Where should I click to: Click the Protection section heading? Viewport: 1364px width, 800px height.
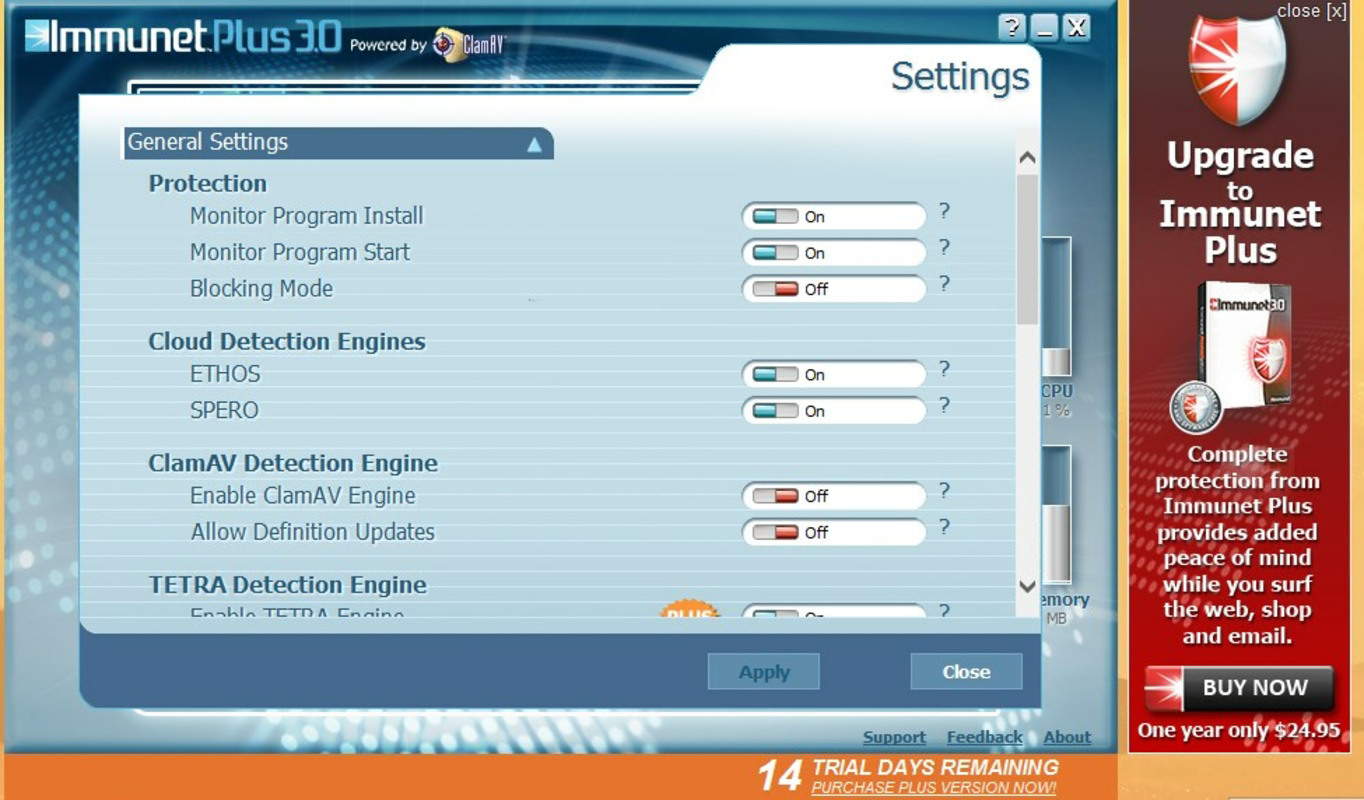click(208, 183)
